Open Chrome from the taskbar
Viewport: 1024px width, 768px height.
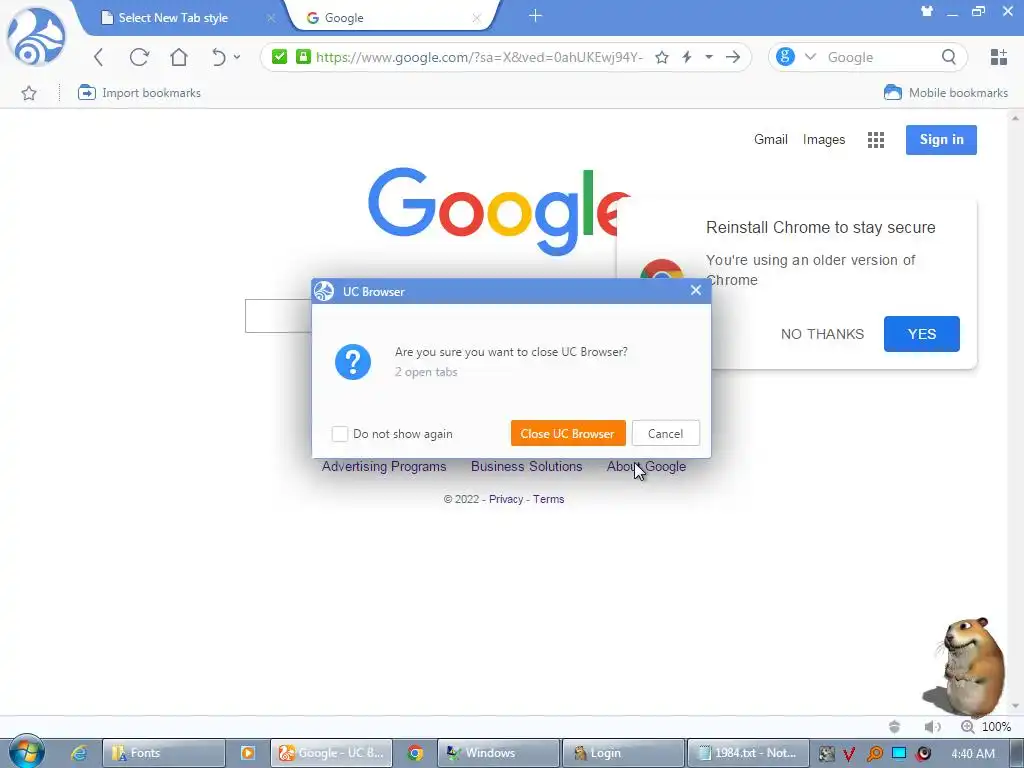point(415,753)
